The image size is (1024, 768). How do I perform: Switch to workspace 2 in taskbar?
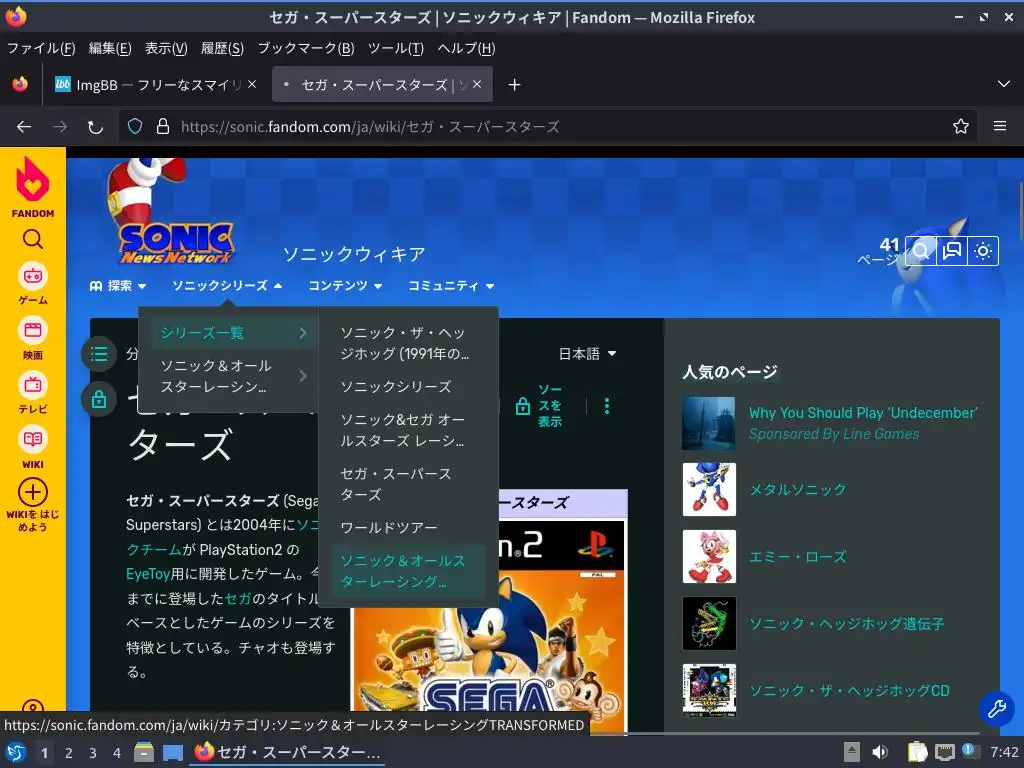69,753
